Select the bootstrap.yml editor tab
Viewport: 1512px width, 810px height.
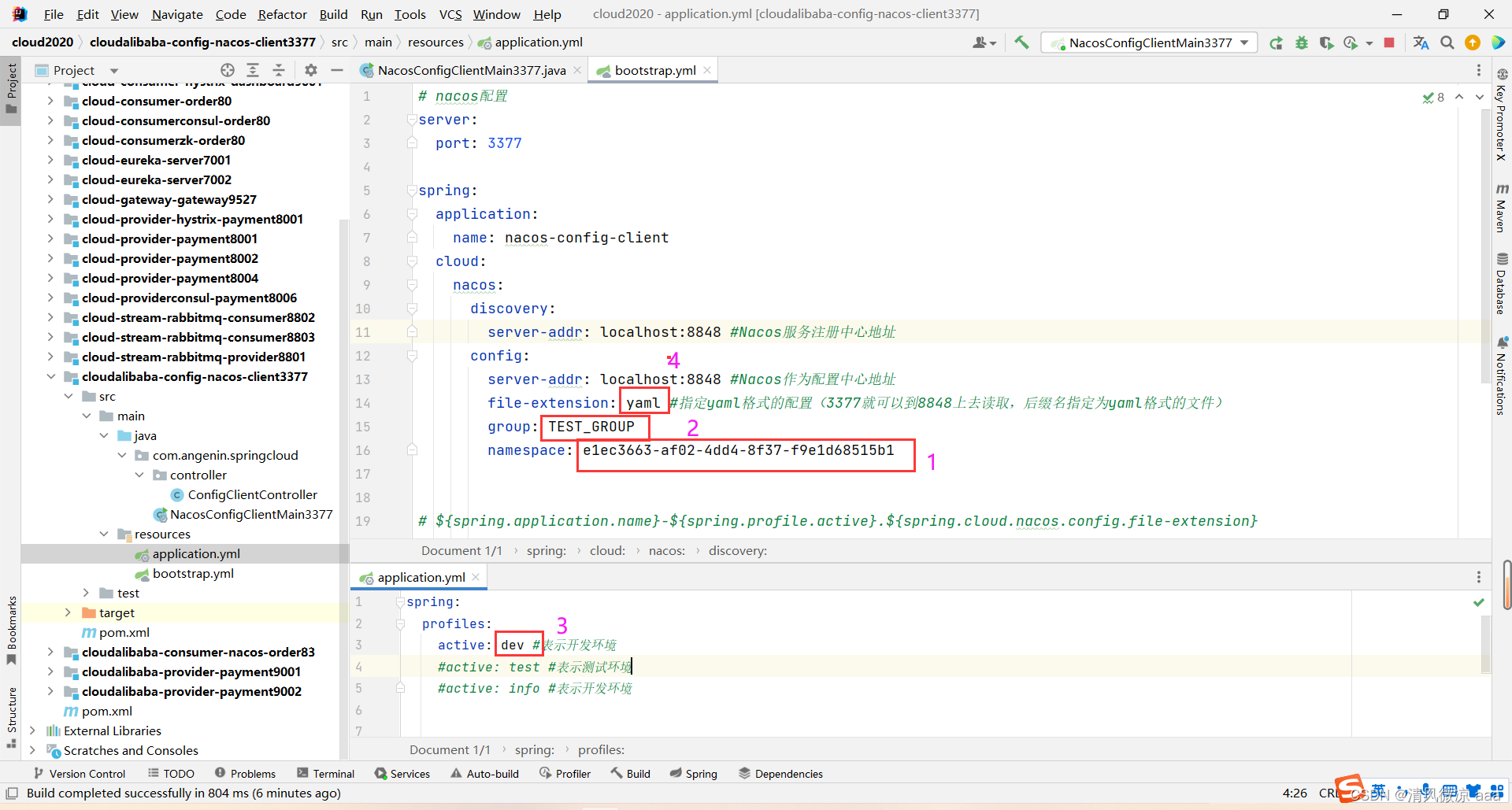[x=654, y=70]
